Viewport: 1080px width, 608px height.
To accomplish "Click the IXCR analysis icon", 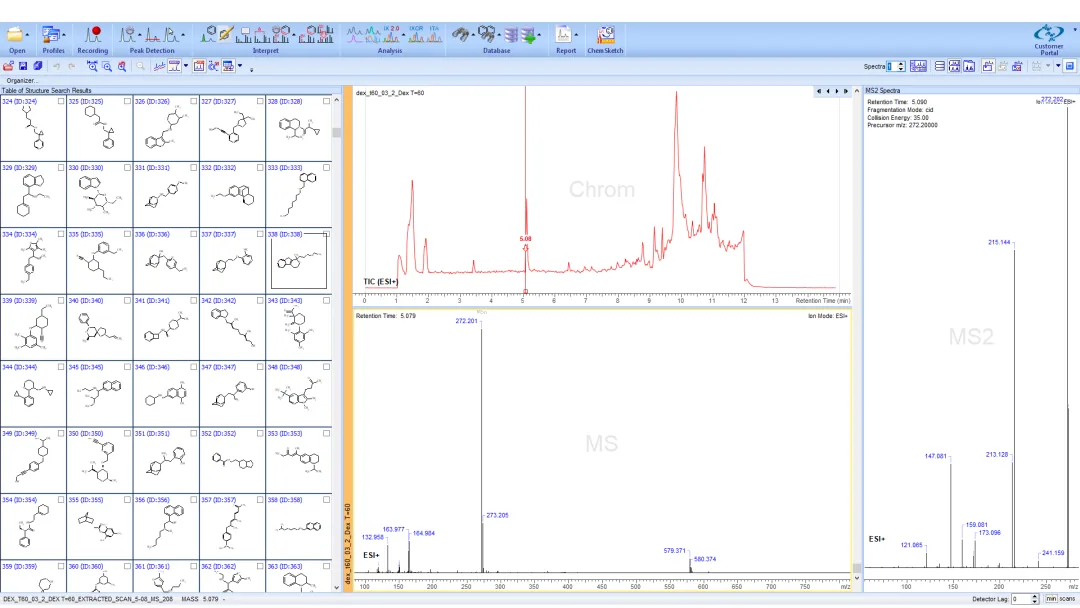I will (416, 34).
